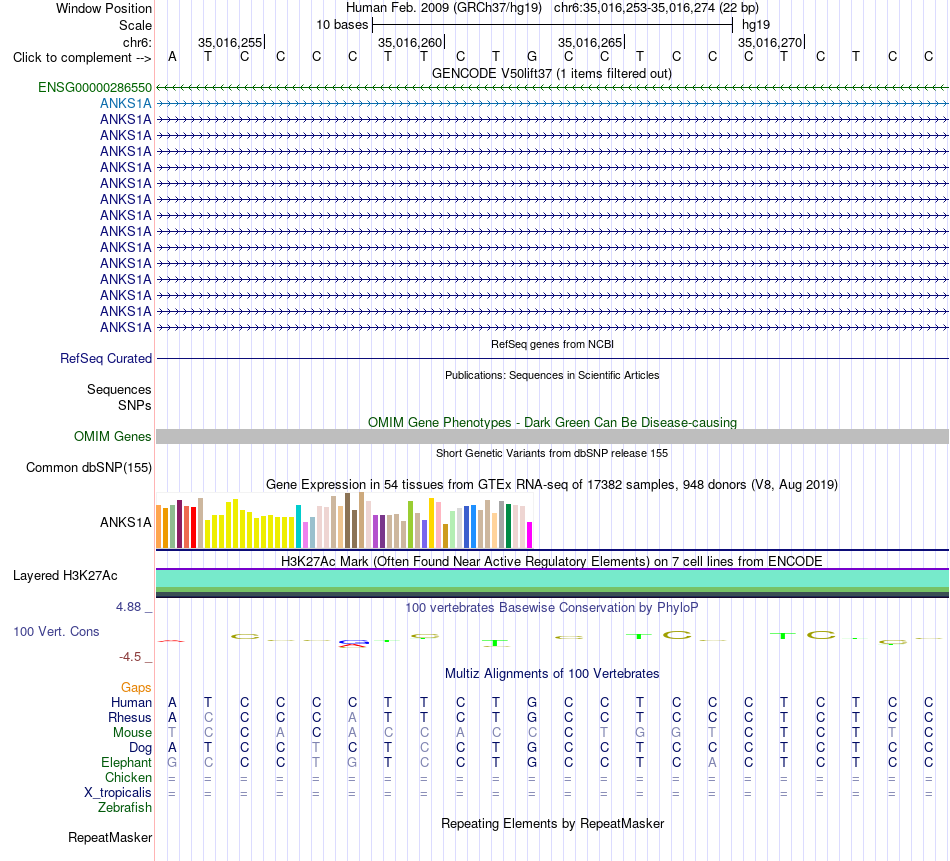Click the Gaps label in Multiz track
Image resolution: width=950 pixels, height=861 pixels.
[136, 687]
